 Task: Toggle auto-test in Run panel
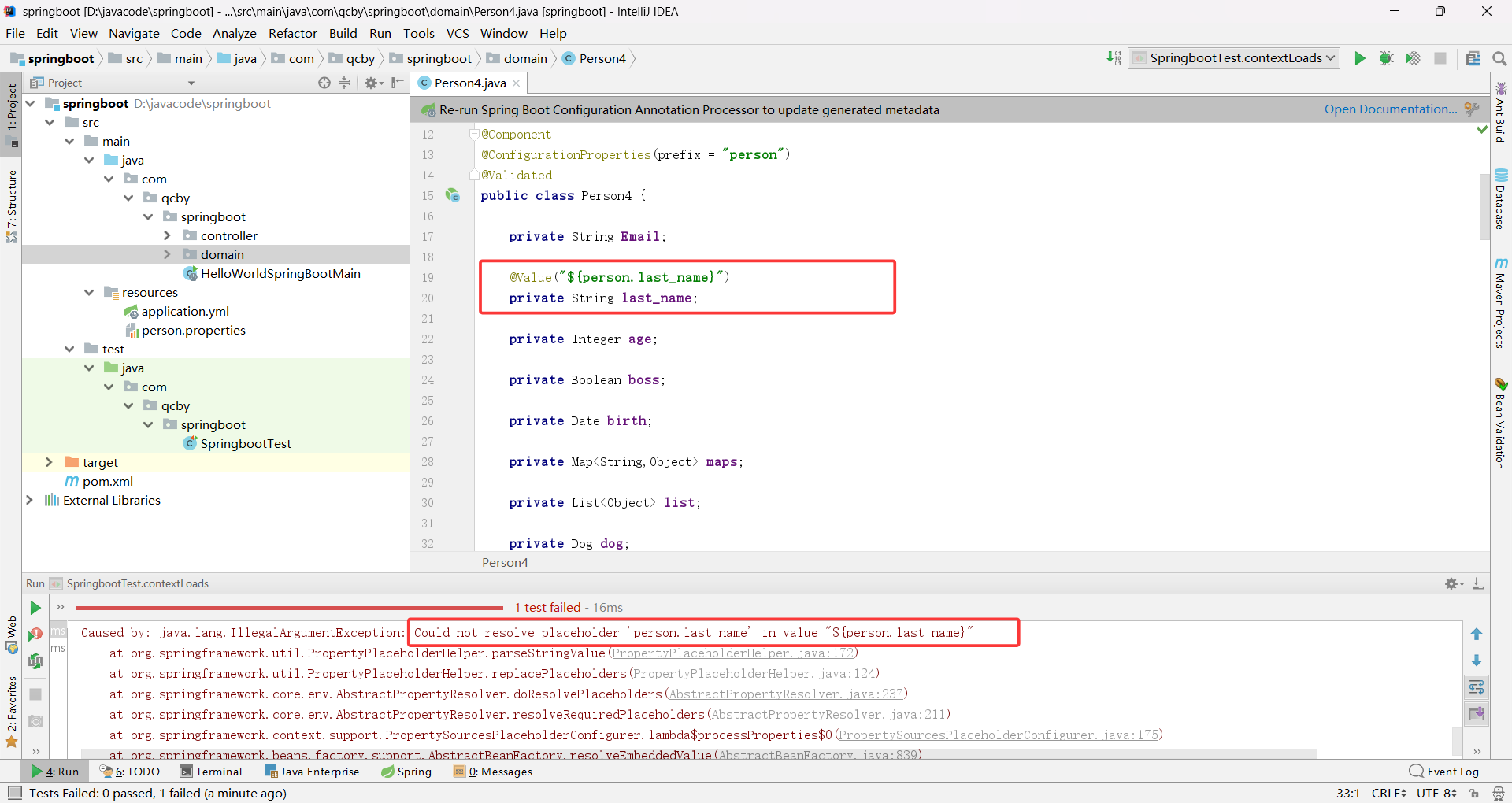tap(35, 661)
